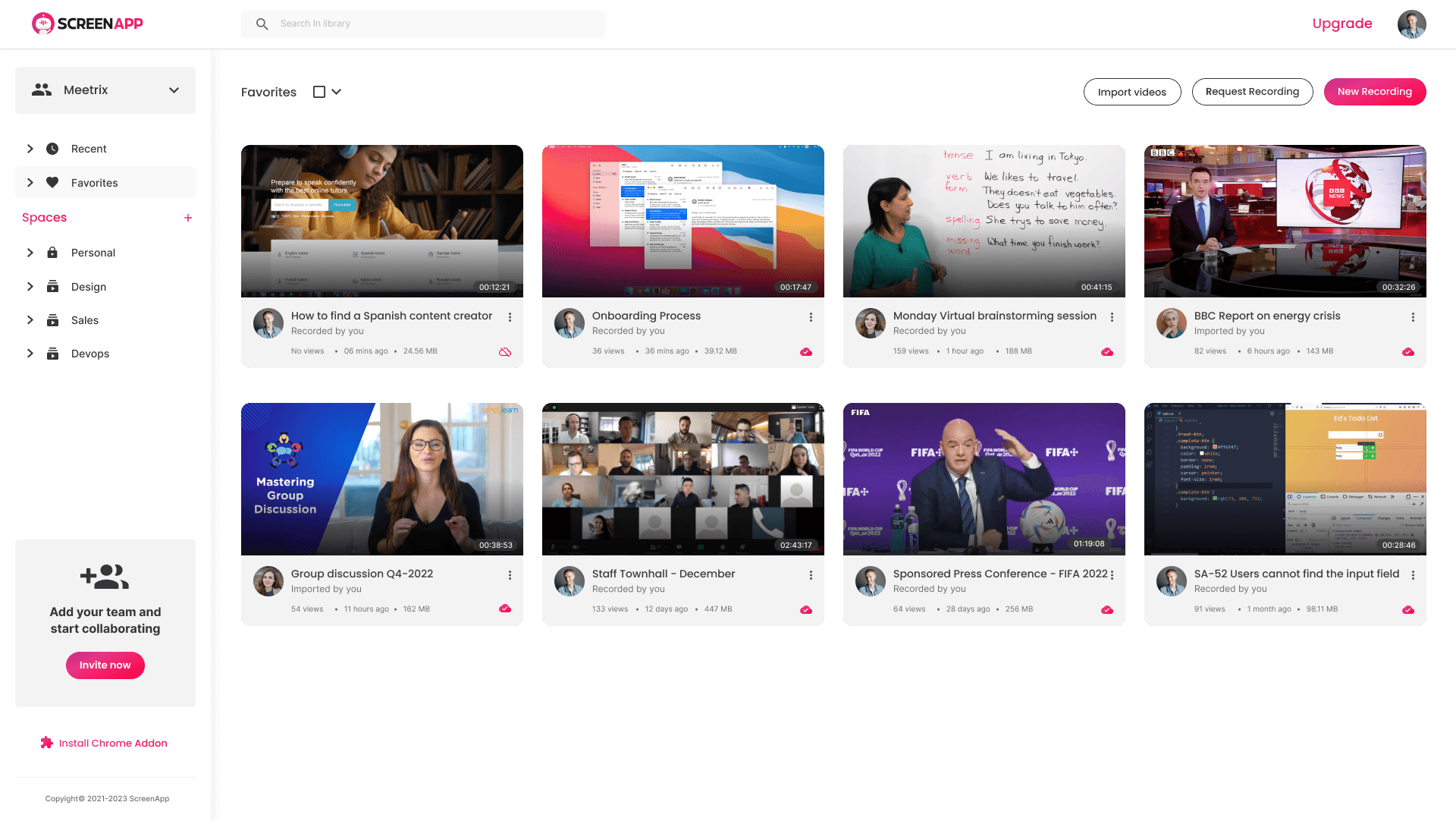Image resolution: width=1456 pixels, height=821 pixels.
Task: Click author avatar on BBC Report card
Action: coord(1171,323)
